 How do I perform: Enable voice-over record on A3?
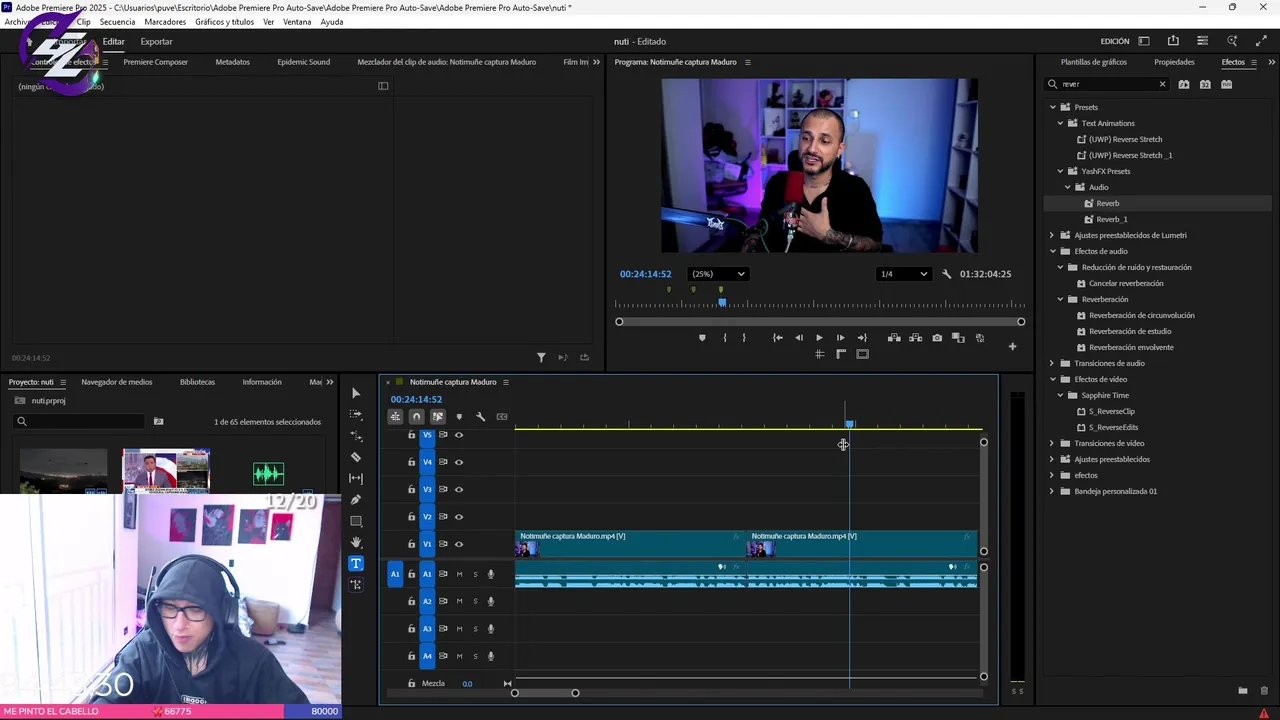490,629
